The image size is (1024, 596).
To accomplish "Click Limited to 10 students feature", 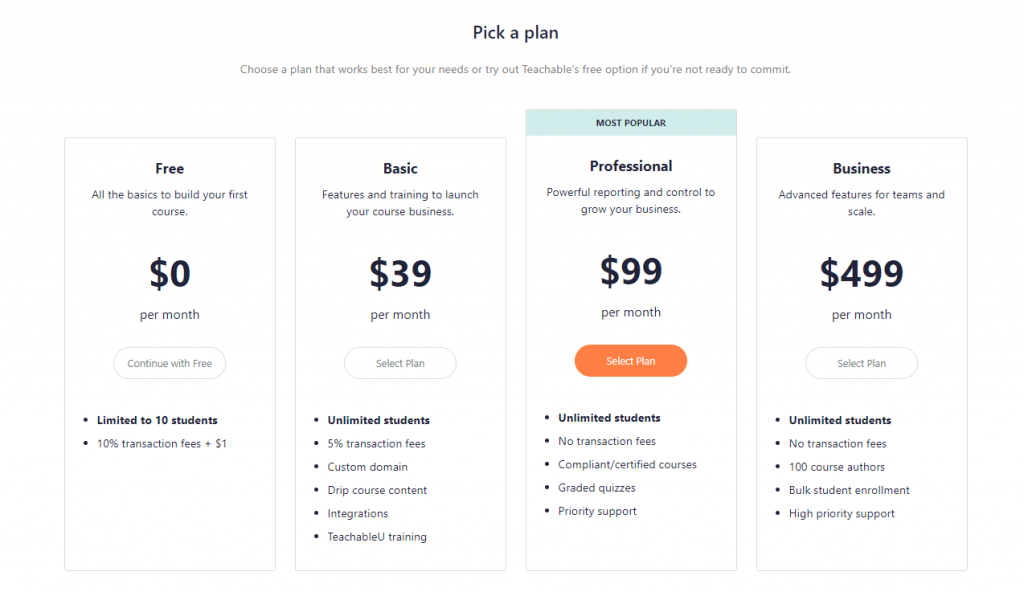I will (x=157, y=420).
